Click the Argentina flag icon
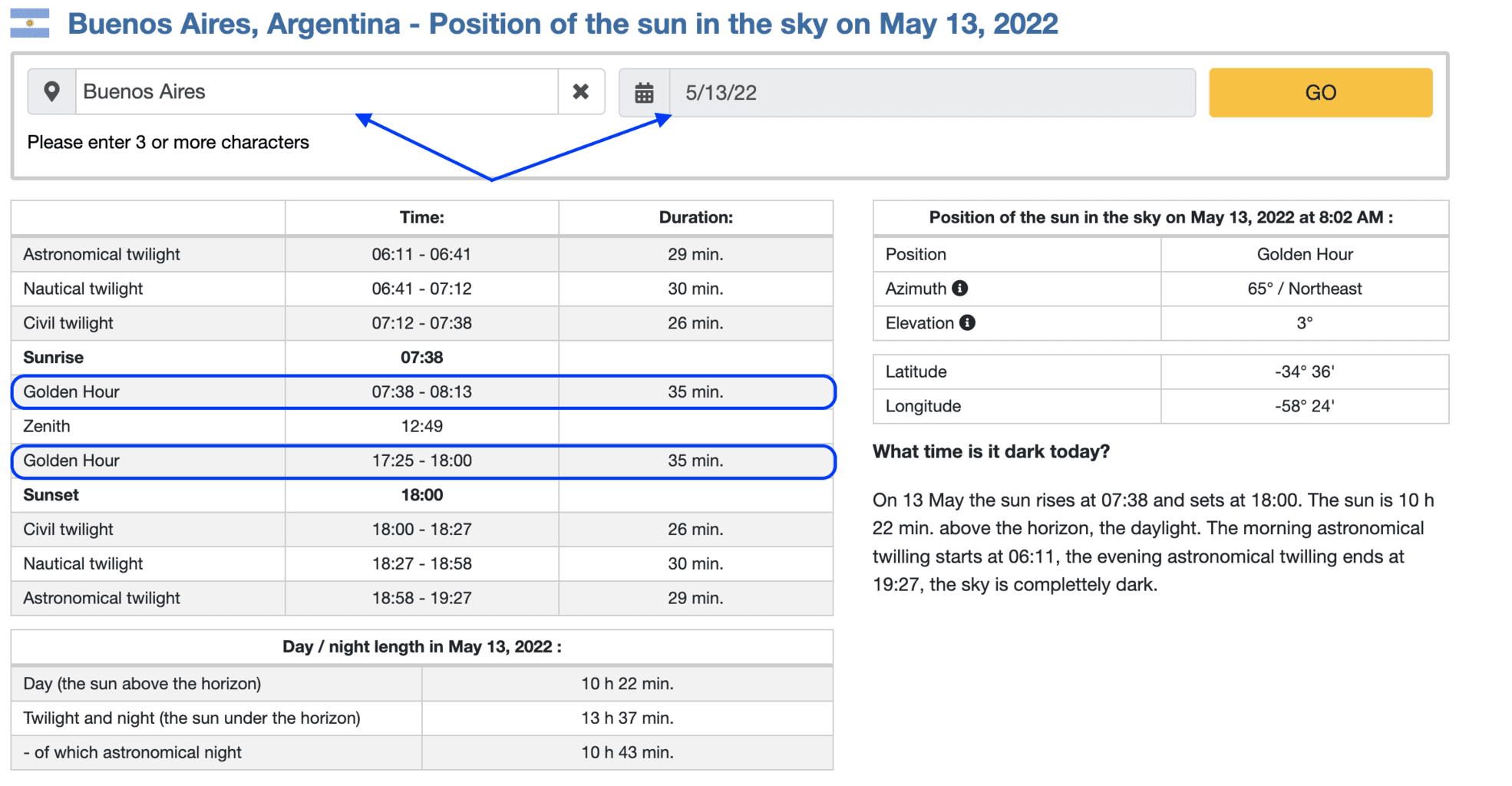This screenshot has height=786, width=1512. (x=30, y=23)
